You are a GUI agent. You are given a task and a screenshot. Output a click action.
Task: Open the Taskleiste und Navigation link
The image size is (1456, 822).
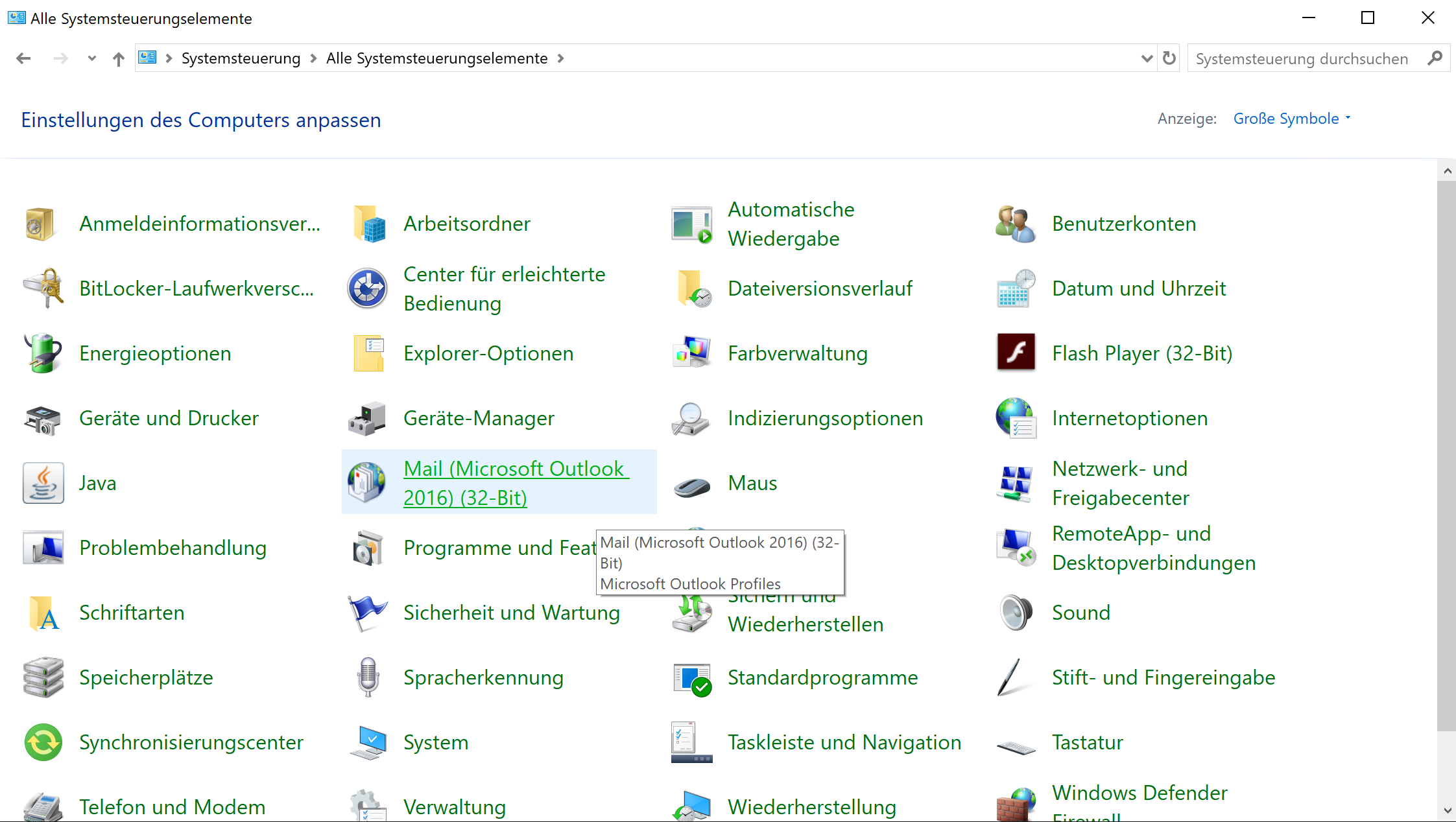coord(844,742)
